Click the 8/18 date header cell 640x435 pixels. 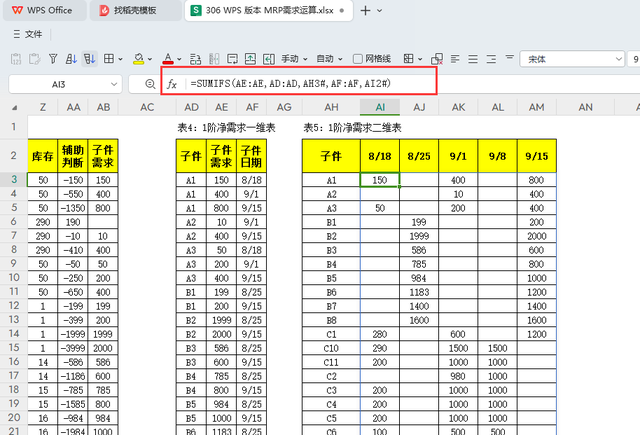tap(380, 156)
